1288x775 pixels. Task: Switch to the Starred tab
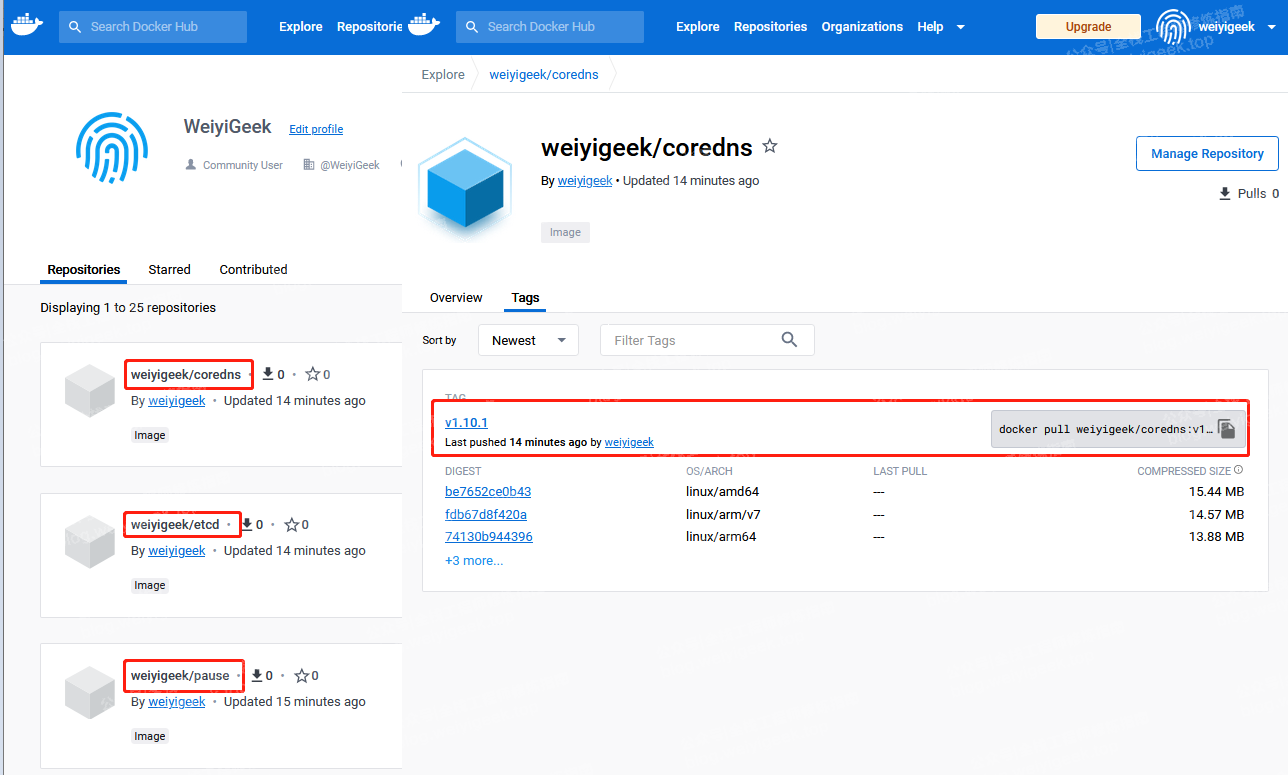(x=169, y=269)
